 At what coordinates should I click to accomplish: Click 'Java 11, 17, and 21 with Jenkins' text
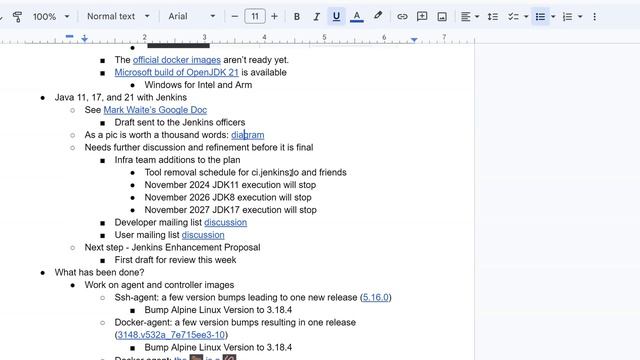(x=120, y=98)
